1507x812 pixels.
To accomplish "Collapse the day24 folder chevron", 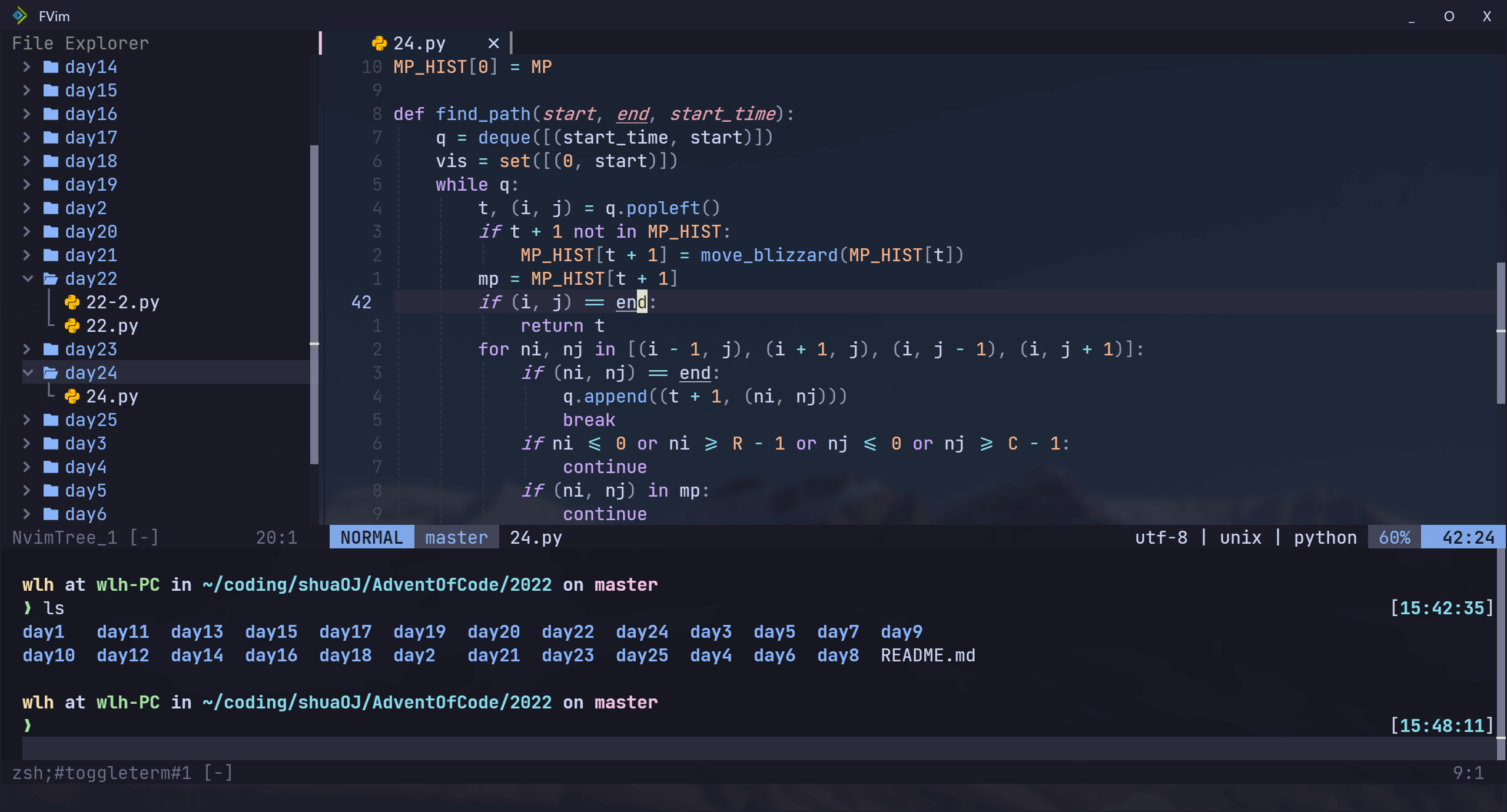I will (27, 373).
